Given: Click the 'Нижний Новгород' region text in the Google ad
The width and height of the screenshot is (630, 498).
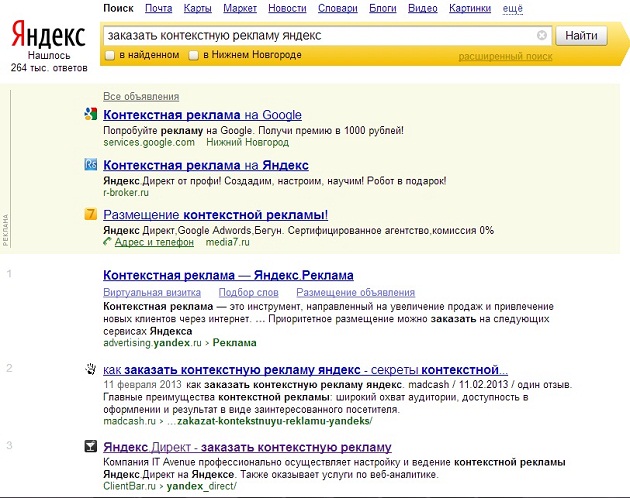Looking at the screenshot, I should [x=248, y=142].
